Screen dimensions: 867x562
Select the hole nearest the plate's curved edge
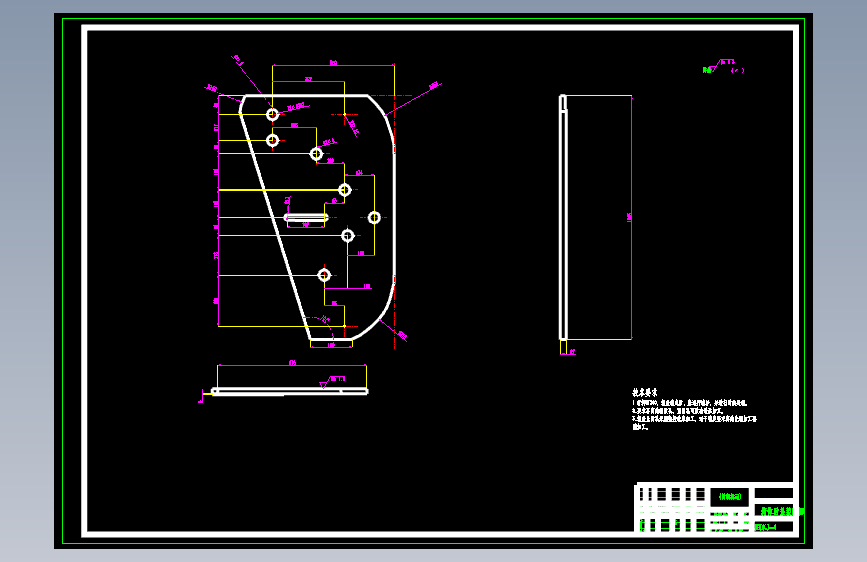374,217
